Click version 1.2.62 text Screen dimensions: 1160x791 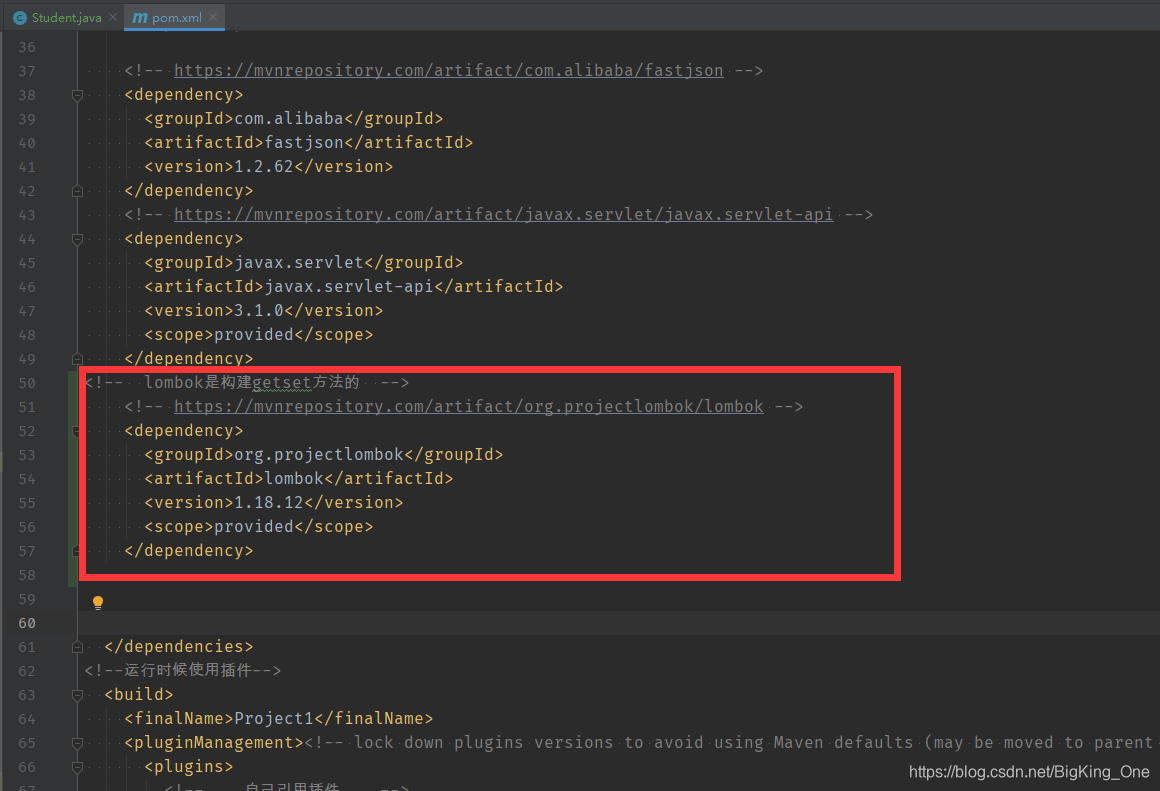coord(264,166)
